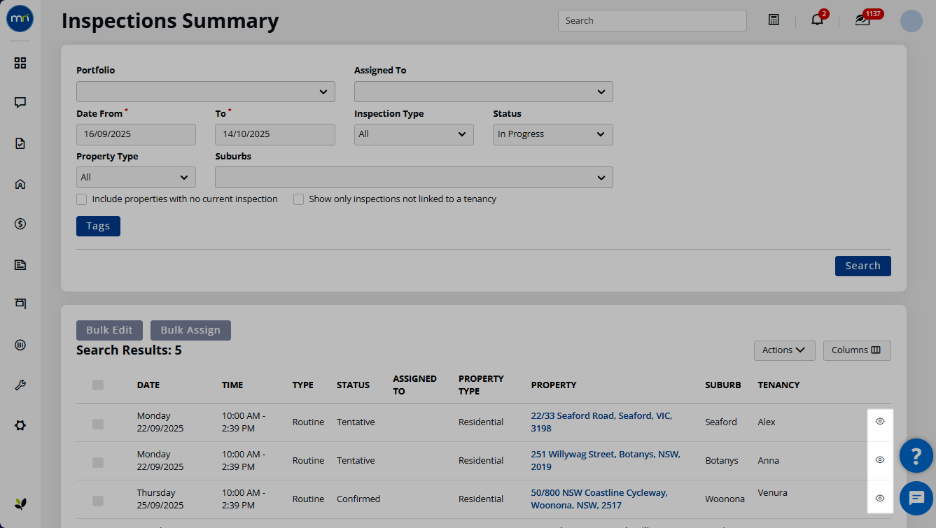Expand the Actions menu
The height and width of the screenshot is (528, 936).
[x=784, y=350]
